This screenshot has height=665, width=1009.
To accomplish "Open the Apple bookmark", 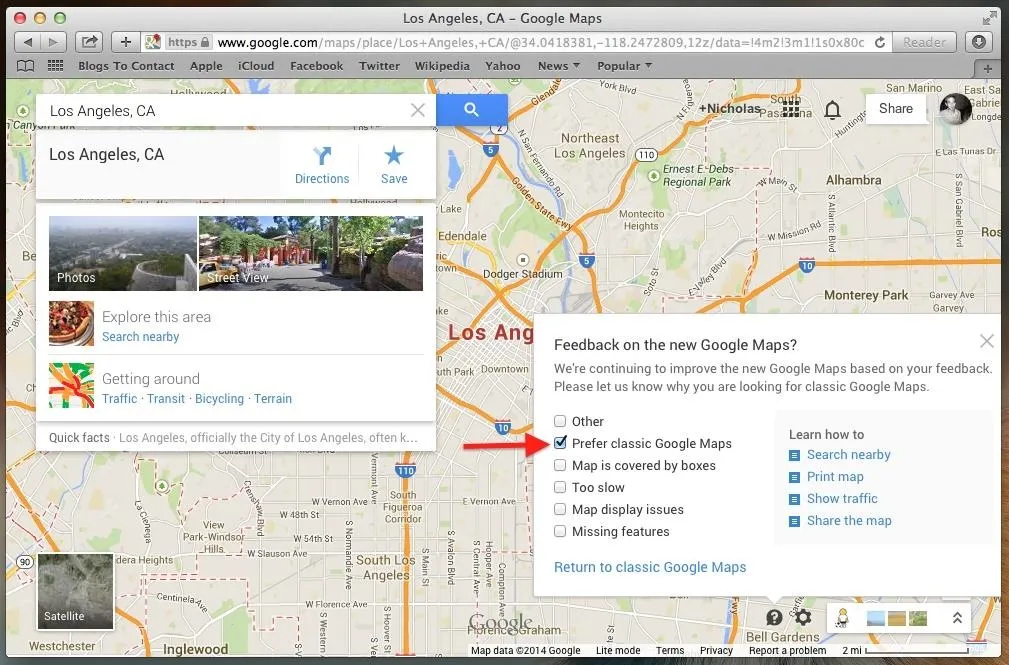I will (206, 66).
